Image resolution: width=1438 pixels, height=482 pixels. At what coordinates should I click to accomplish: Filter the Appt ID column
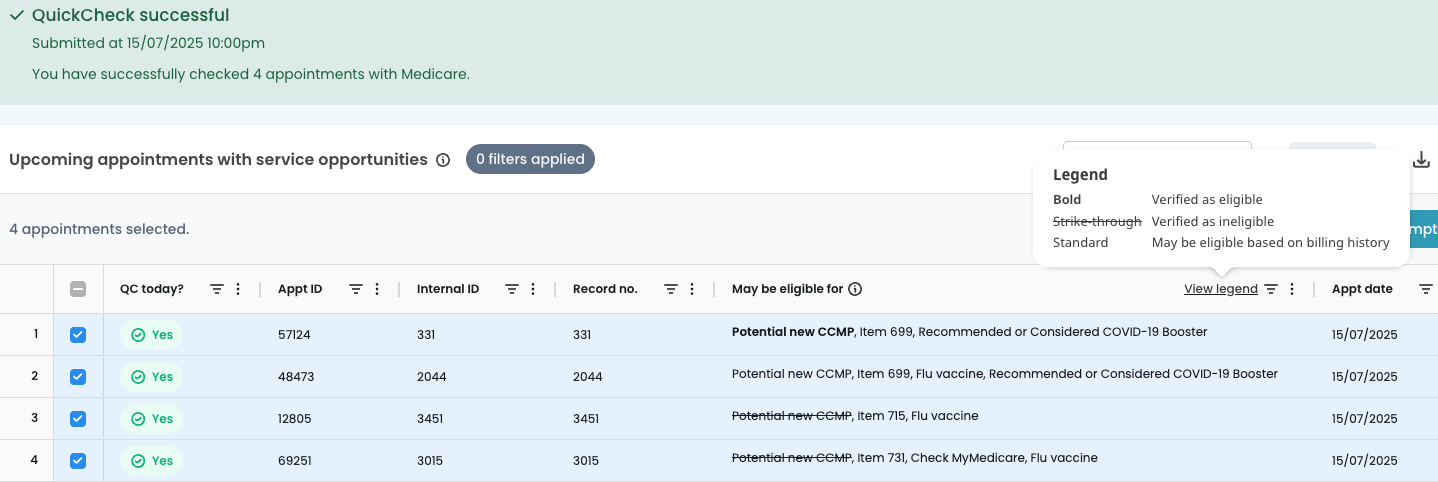pos(356,289)
